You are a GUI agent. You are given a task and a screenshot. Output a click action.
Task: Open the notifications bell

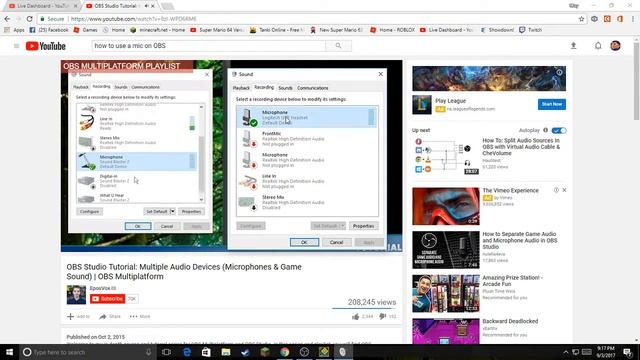coord(598,46)
